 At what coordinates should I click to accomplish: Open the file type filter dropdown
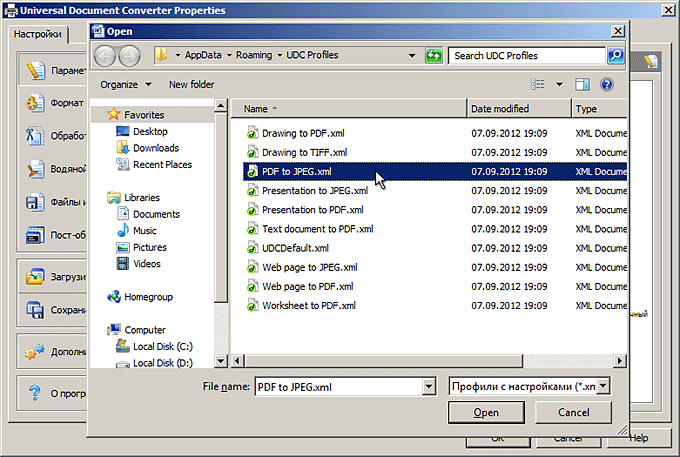coord(603,386)
